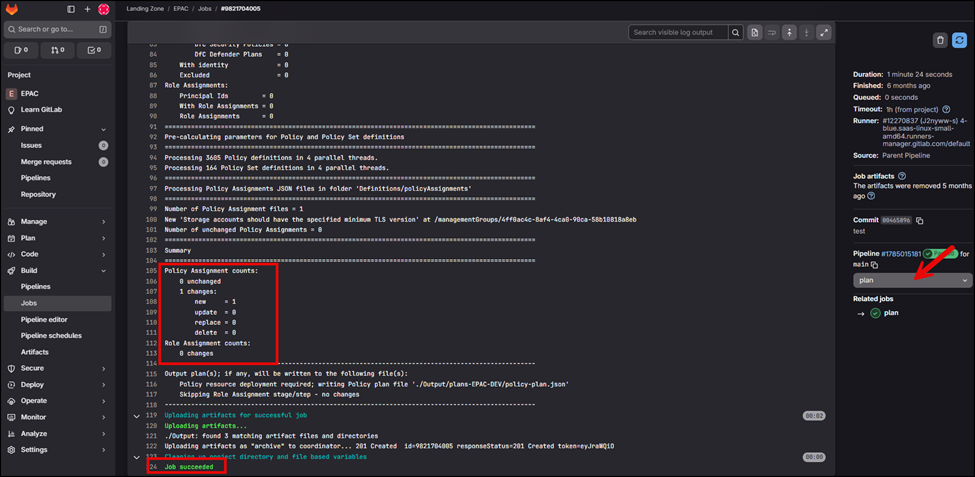Open Pipeline schedules
Image resolution: width=975 pixels, height=477 pixels.
58,336
